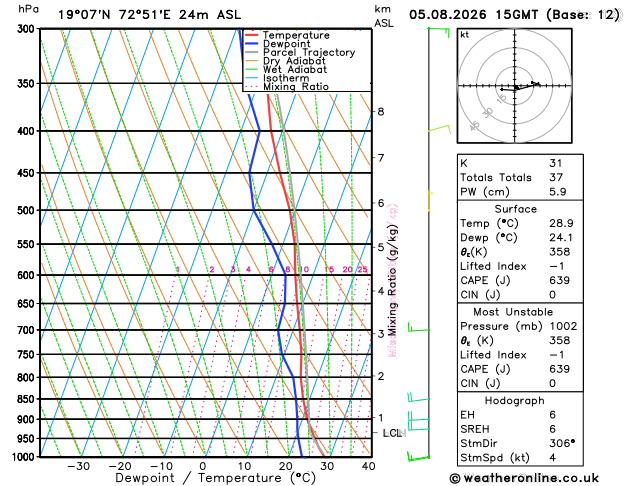The height and width of the screenshot is (486, 629).
Task: Click the wind barb at 1000 hPa level
Action: 418,456
